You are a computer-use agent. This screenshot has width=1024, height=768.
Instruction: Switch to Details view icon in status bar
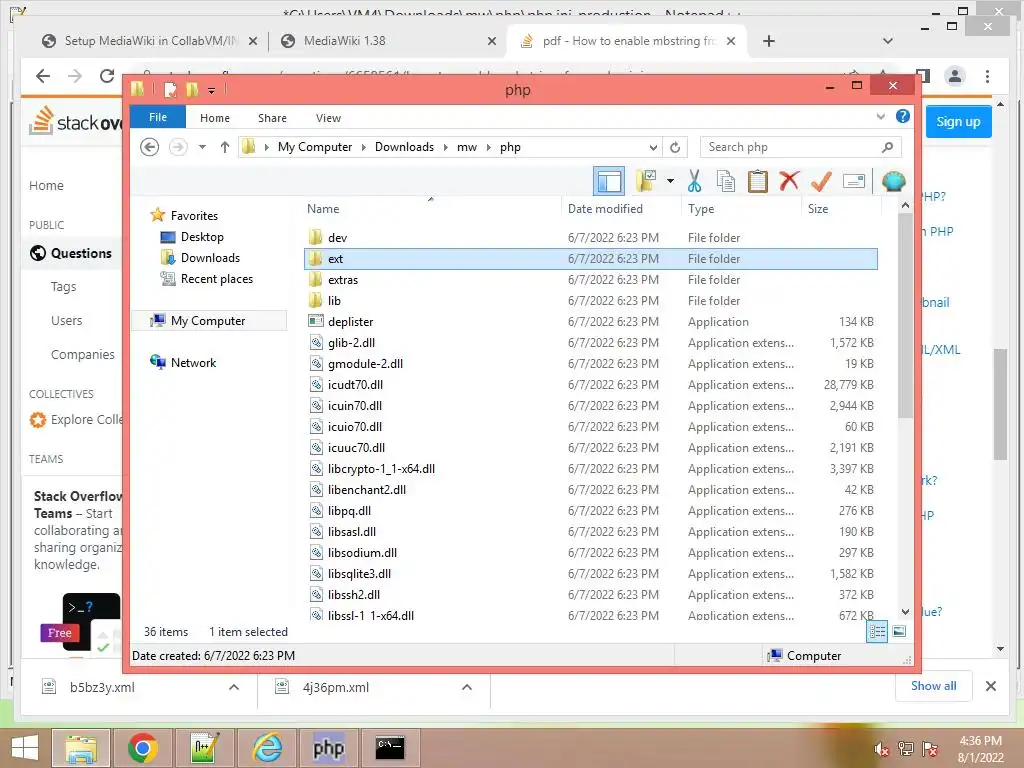(877, 631)
